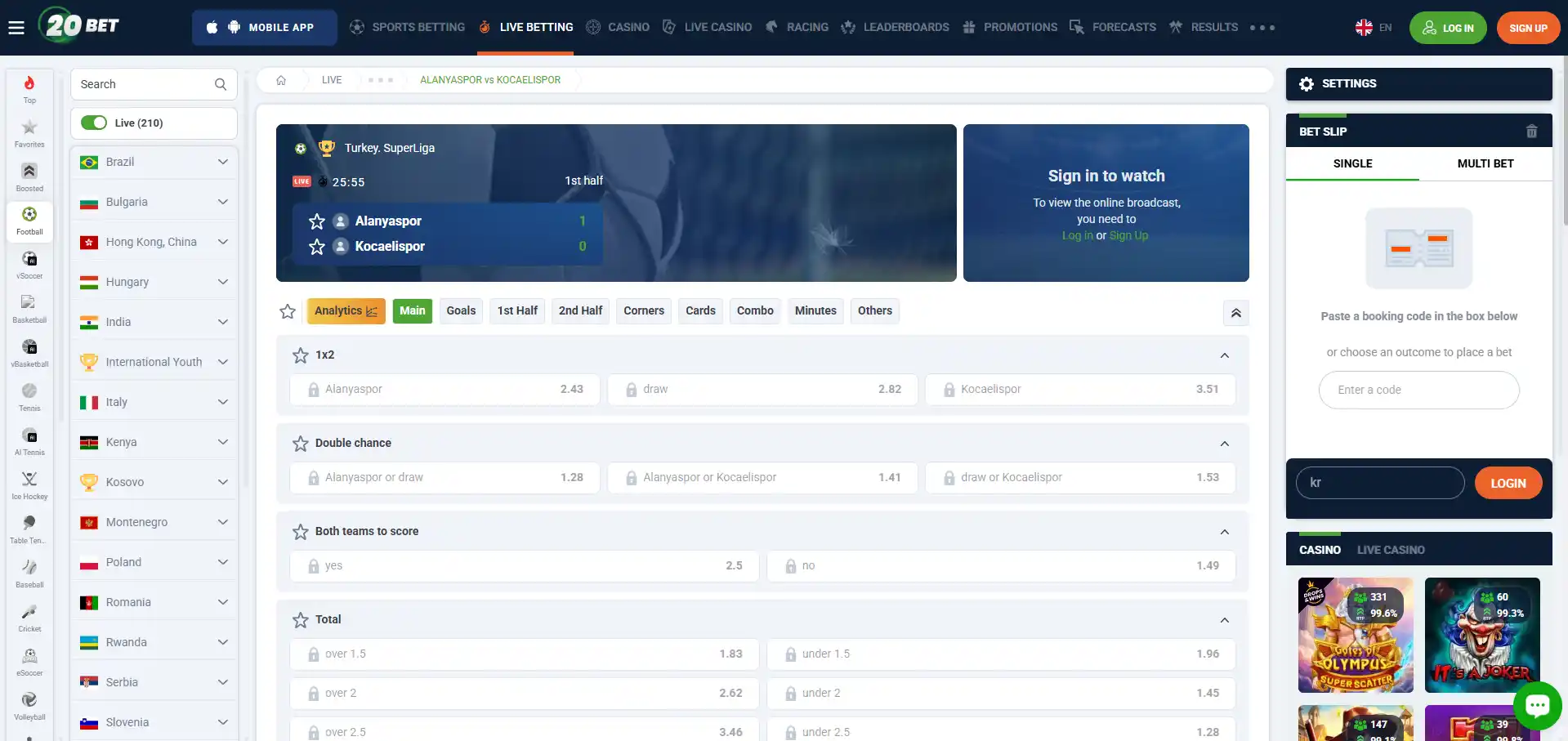Open Sports Betting in top navigation
The width and height of the screenshot is (1568, 741).
pos(407,27)
